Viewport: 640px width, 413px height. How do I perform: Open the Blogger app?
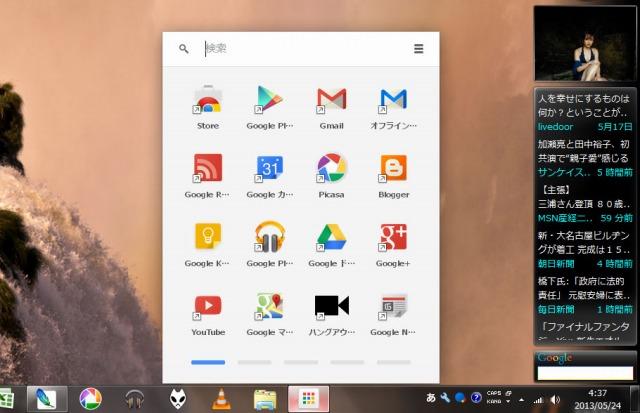pyautogui.click(x=393, y=168)
